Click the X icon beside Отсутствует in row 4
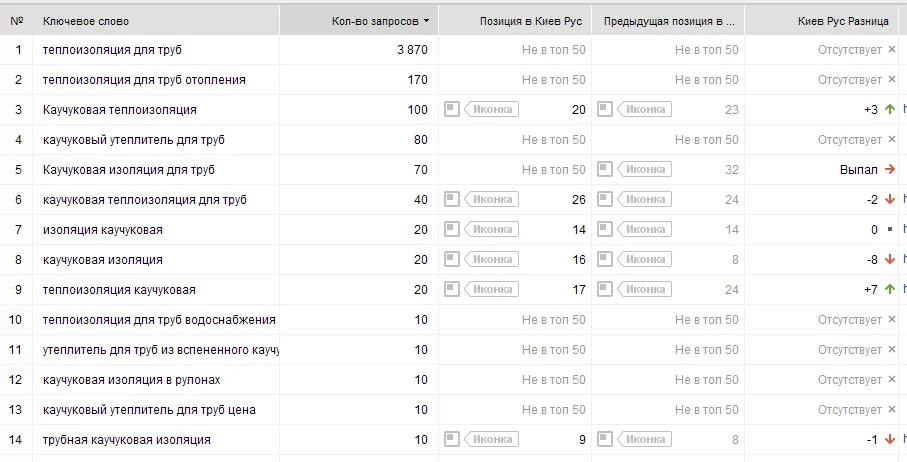This screenshot has height=462, width=907. [x=891, y=140]
